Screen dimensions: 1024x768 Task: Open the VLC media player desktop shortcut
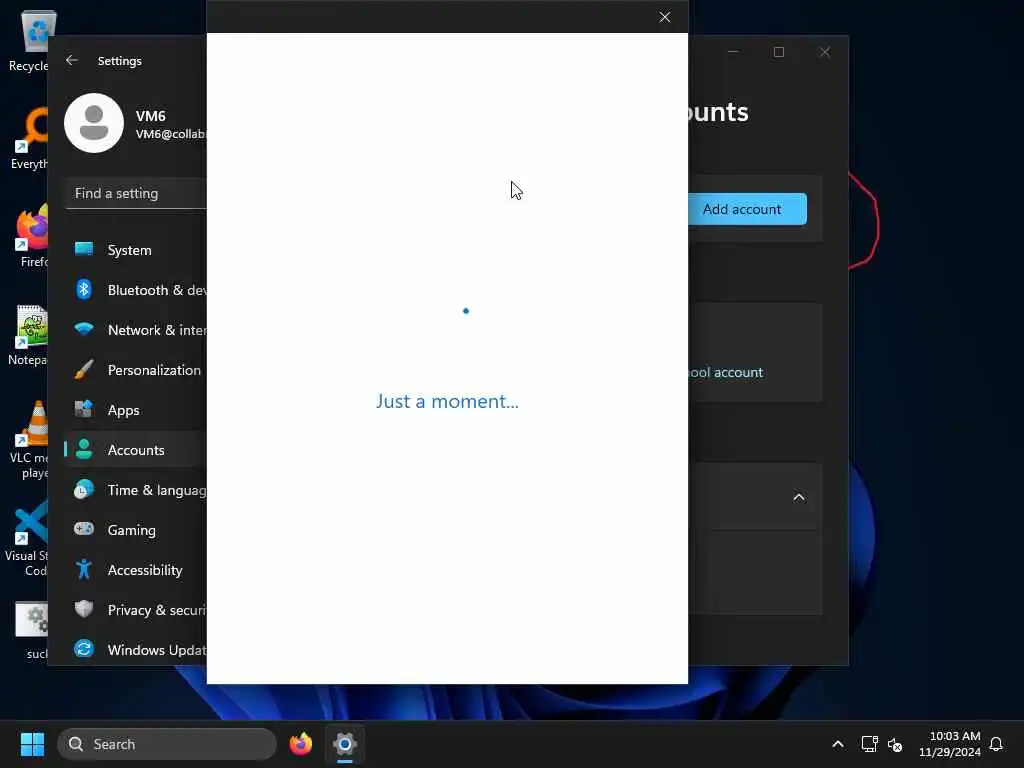(29, 440)
